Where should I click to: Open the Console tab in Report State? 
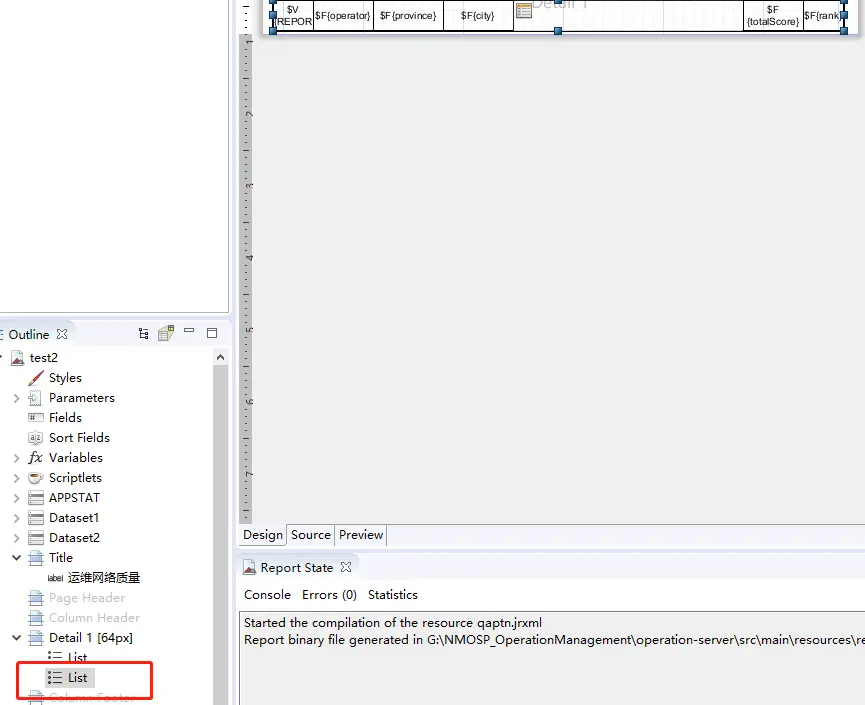(x=268, y=595)
